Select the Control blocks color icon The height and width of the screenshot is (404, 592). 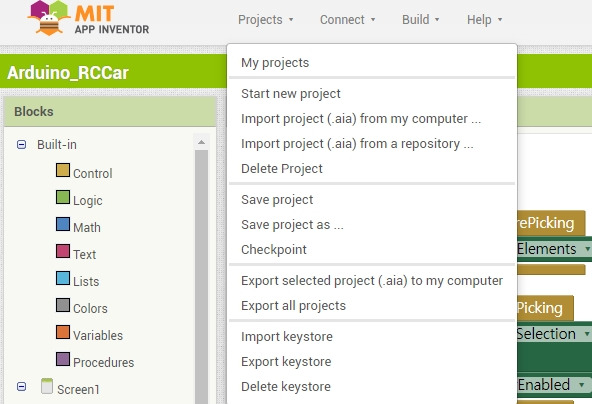click(x=63, y=170)
